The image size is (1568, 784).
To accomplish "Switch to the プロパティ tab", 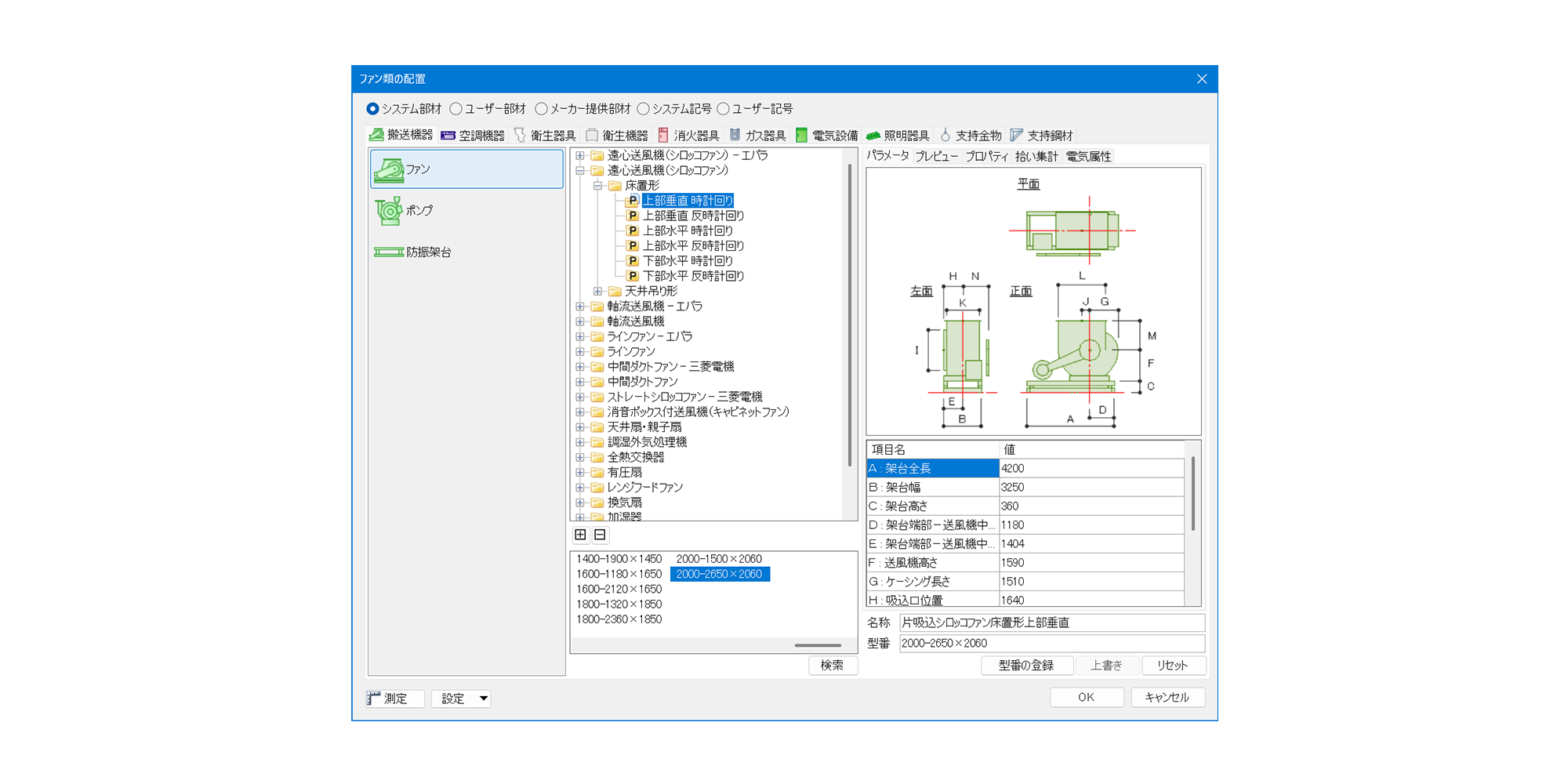I will (986, 157).
